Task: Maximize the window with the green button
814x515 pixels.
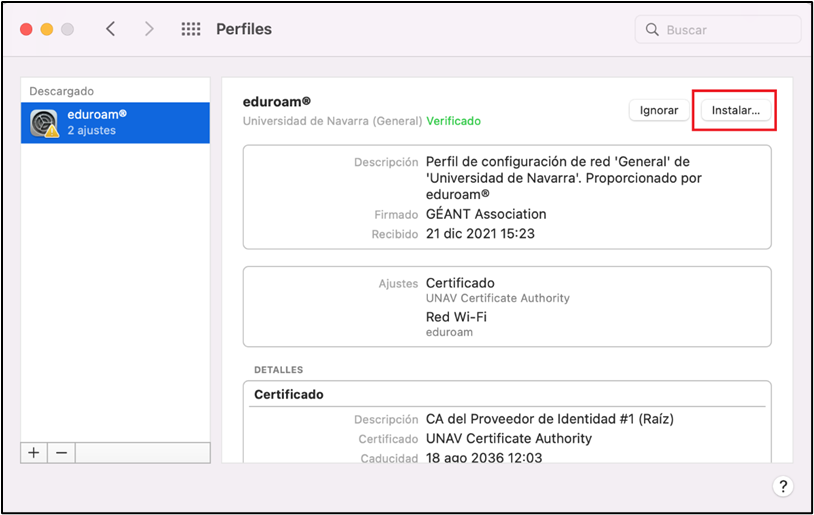Action: [67, 29]
